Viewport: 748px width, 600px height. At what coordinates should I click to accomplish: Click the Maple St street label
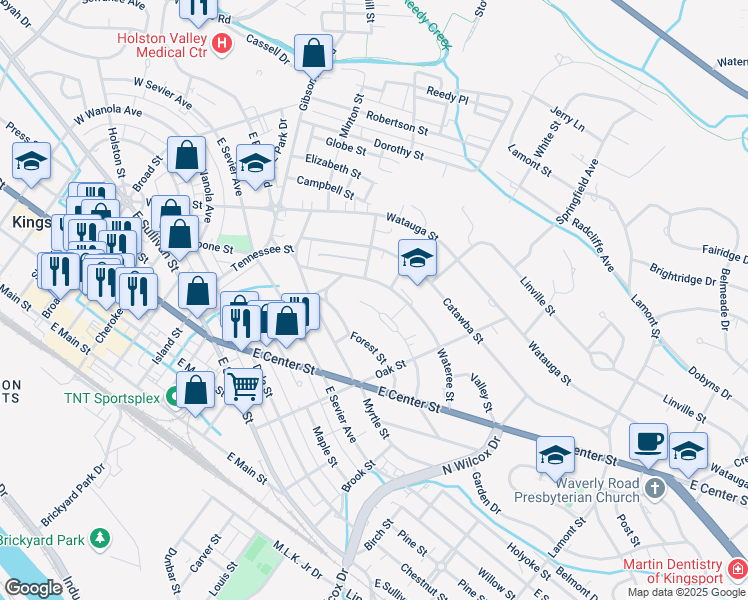coord(325,446)
